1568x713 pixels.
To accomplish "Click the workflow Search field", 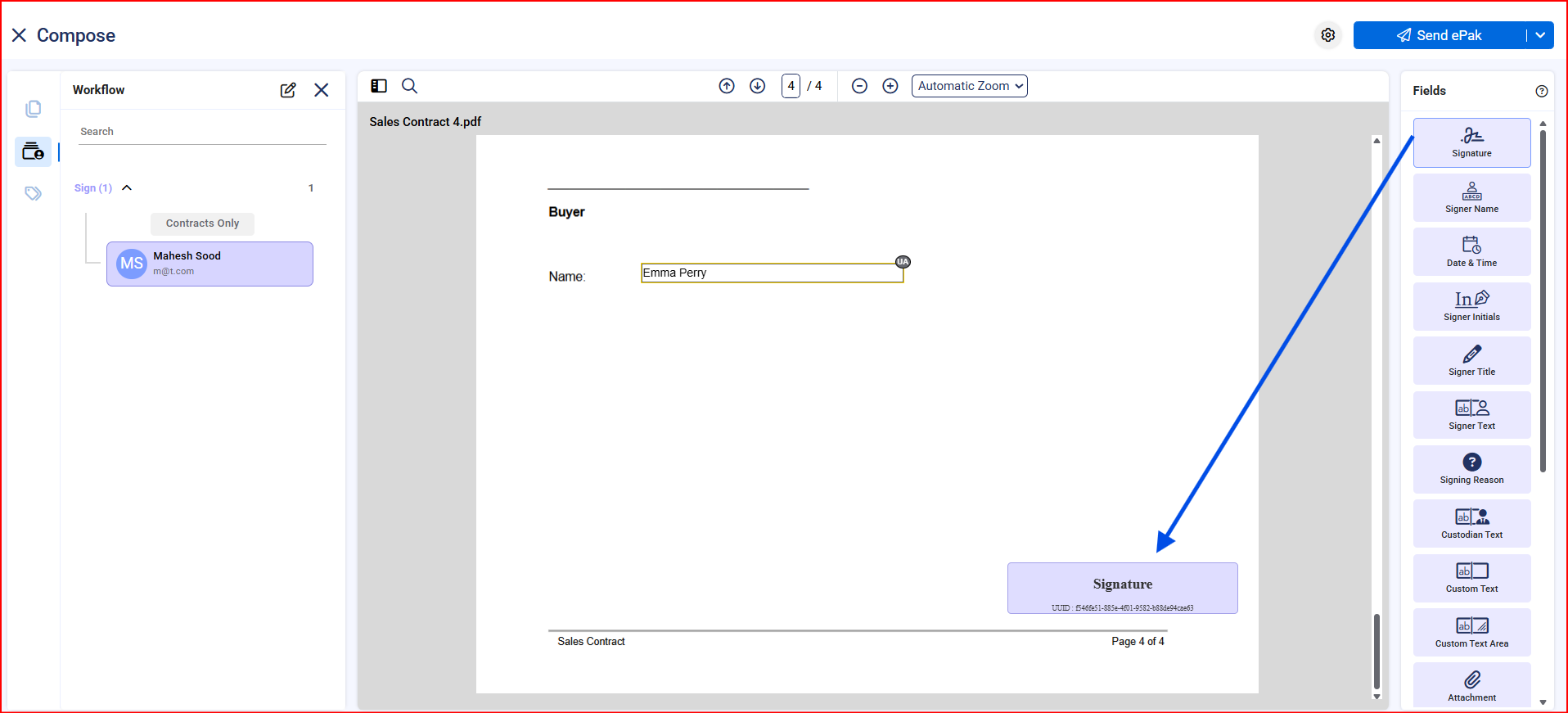I will pyautogui.click(x=201, y=132).
